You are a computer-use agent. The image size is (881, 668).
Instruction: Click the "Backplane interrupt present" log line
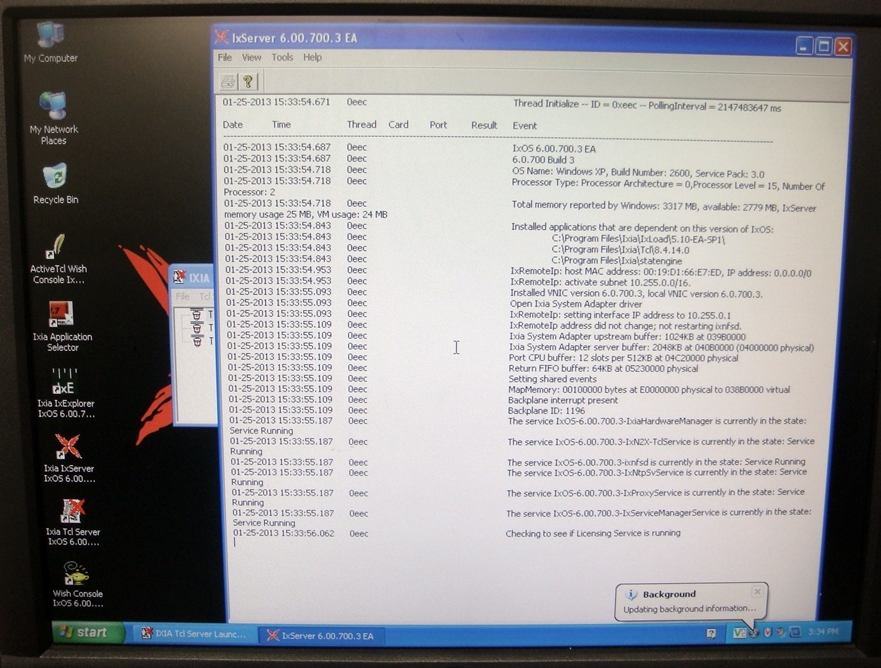[x=563, y=401]
